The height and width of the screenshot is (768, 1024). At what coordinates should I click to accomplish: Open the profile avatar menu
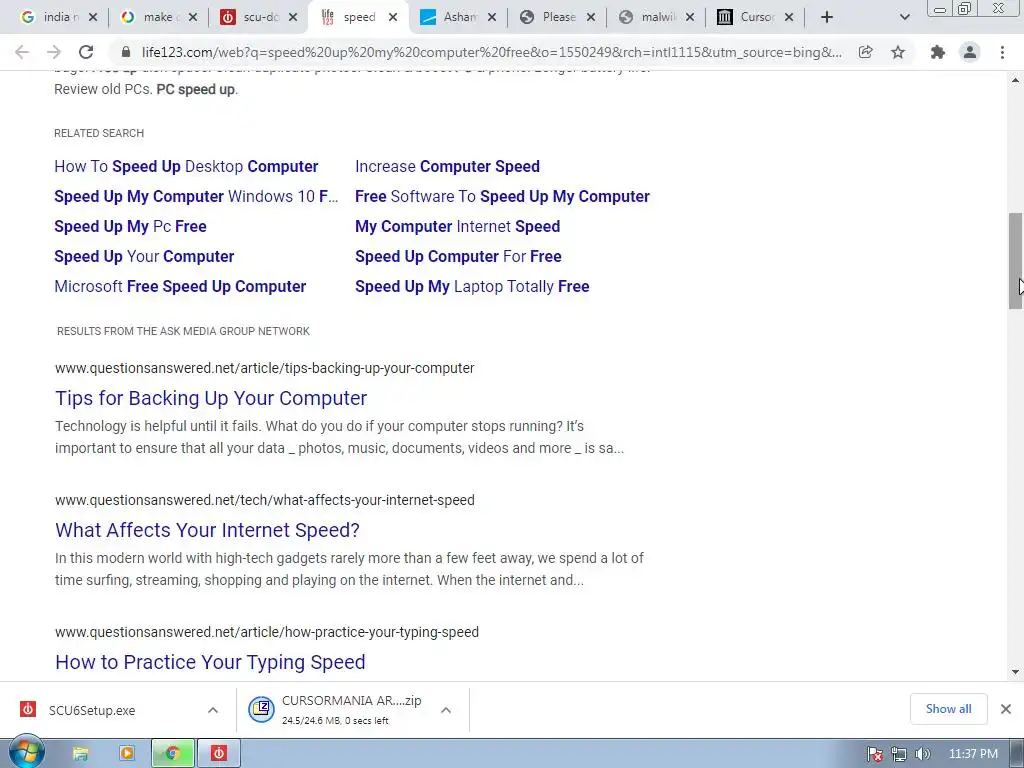coord(970,52)
